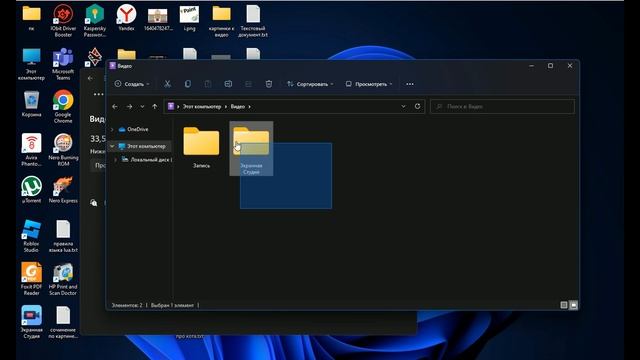Screen dimensions: 640x360
Task: Switch to large icons view in status bar
Action: coord(573,305)
